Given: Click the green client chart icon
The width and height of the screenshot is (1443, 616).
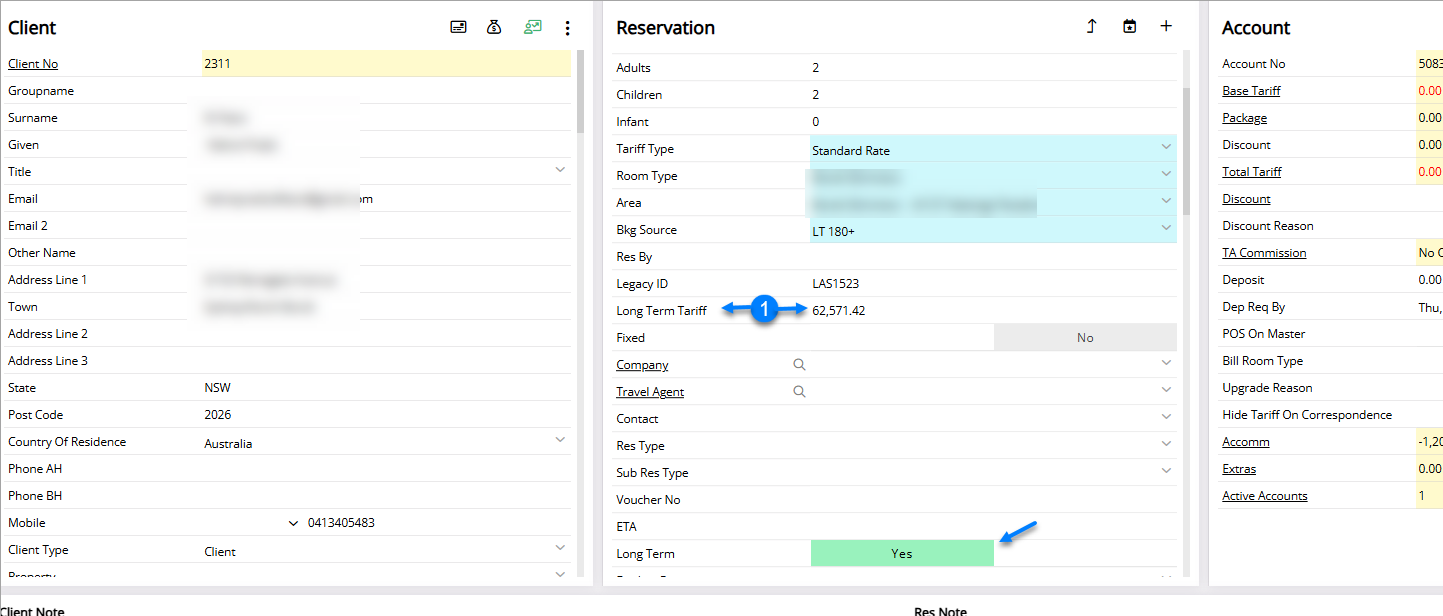Looking at the screenshot, I should (x=533, y=28).
